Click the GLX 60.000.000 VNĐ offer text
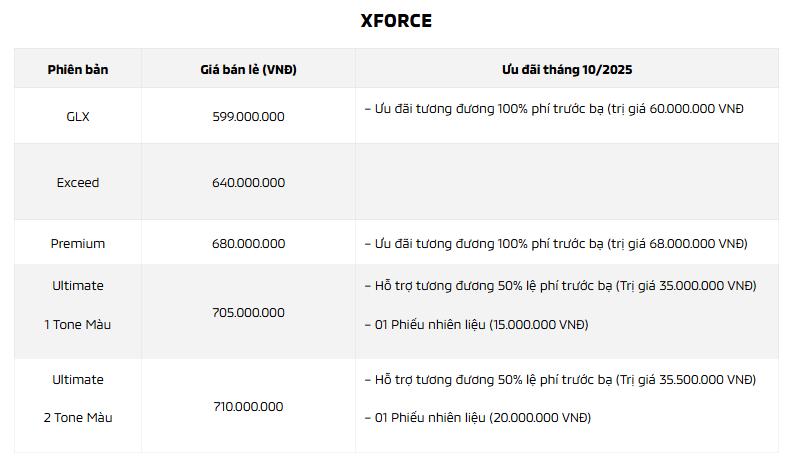This screenshot has width=793, height=464. click(554, 108)
